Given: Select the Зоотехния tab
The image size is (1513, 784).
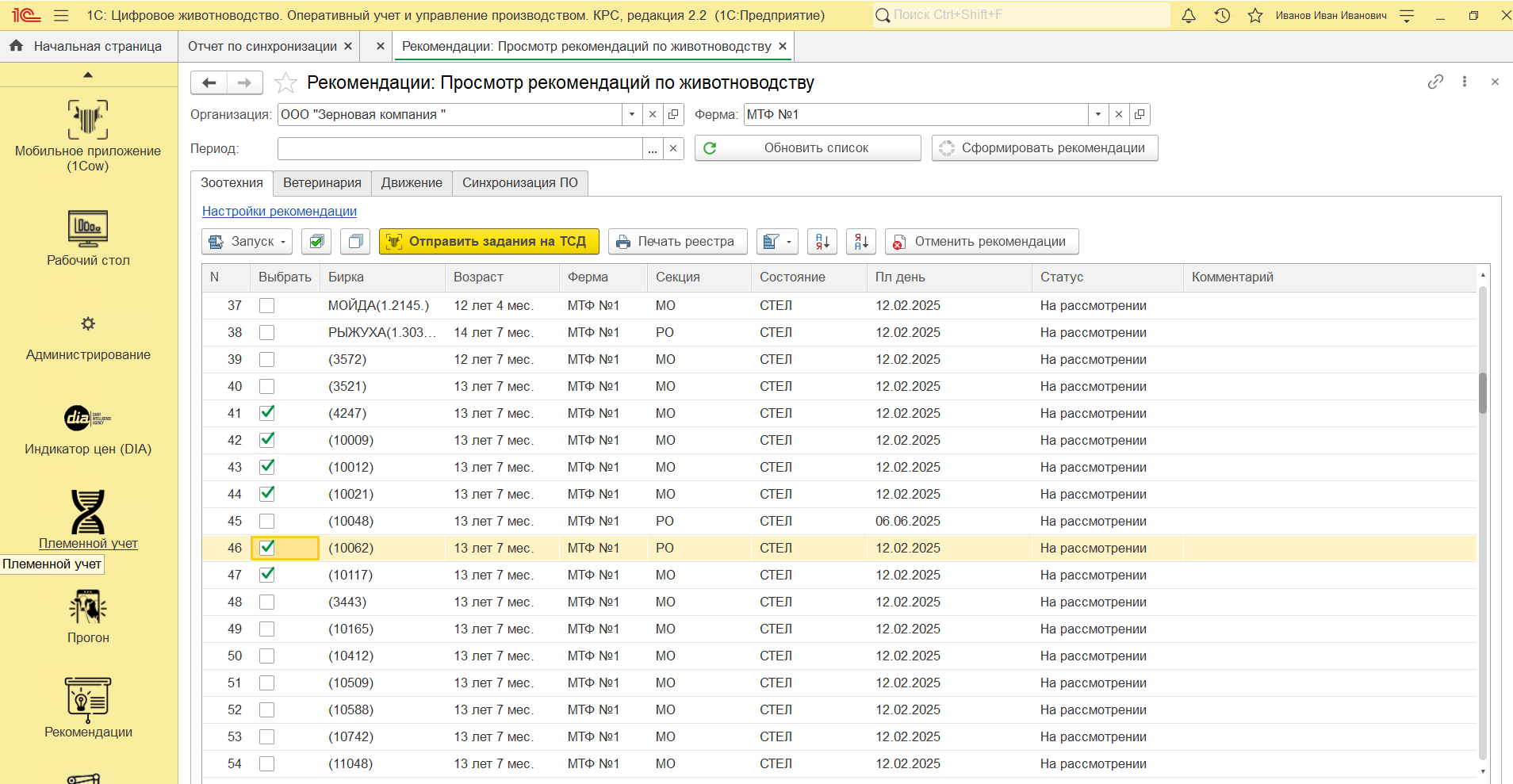Looking at the screenshot, I should point(232,183).
